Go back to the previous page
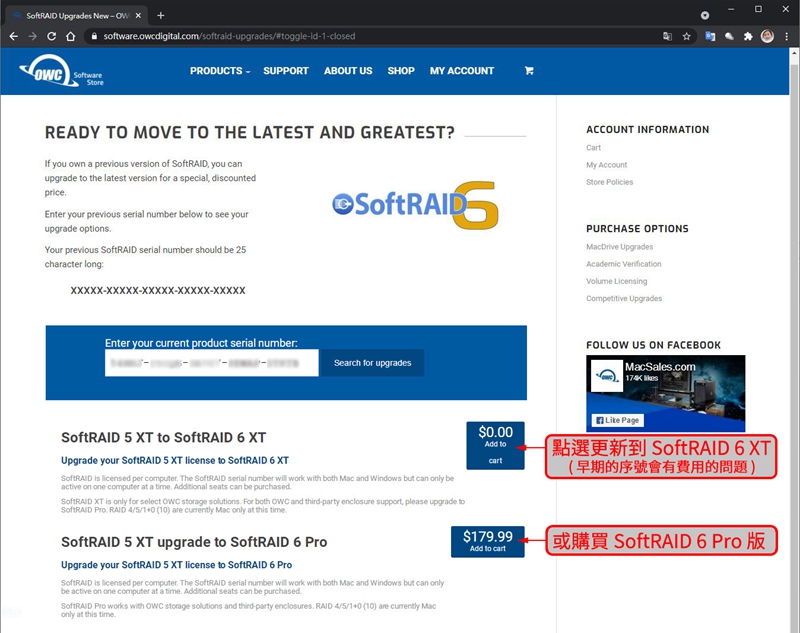 point(13,36)
